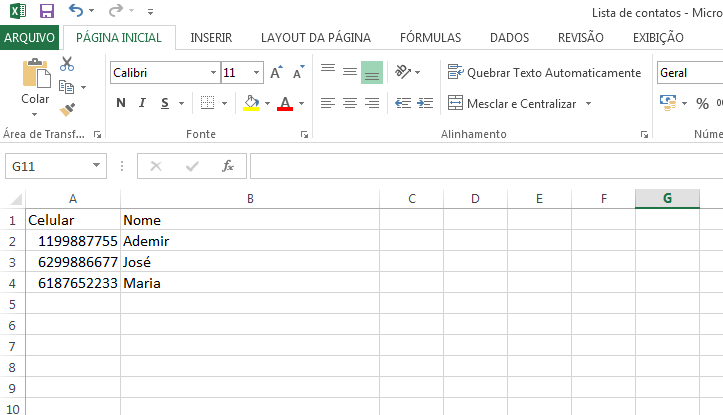
Task: Apply percent style
Action: coord(702,103)
